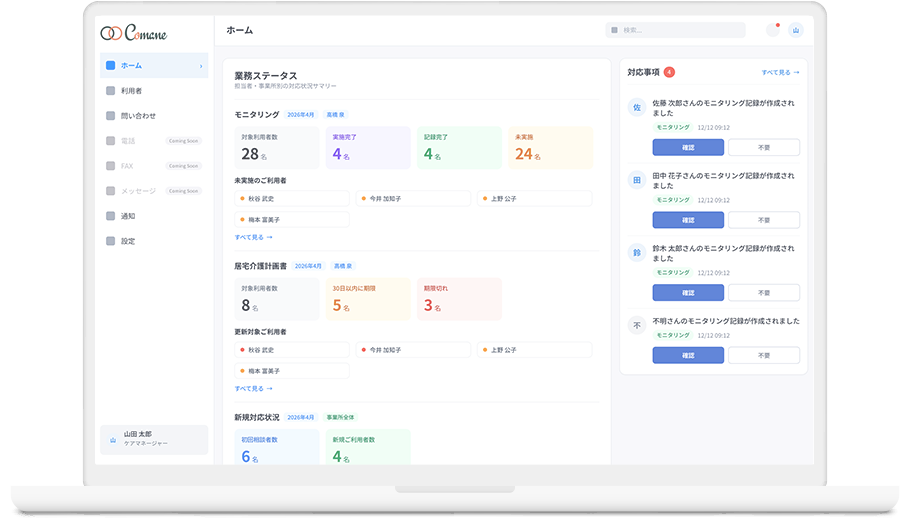Image resolution: width=910 pixels, height=520 pixels.
Task: Open the 山田 太郎 profile card
Action: coord(154,439)
